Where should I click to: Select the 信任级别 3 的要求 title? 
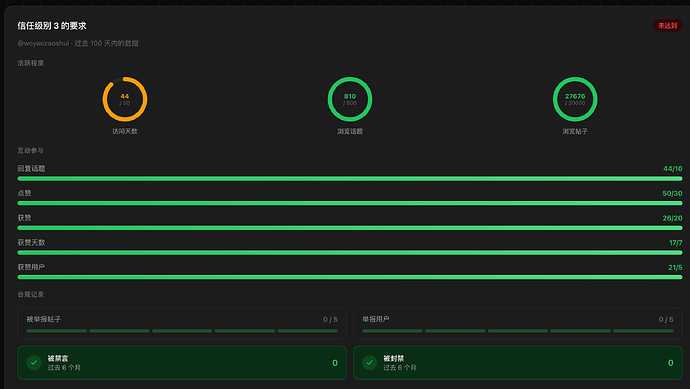point(52,26)
